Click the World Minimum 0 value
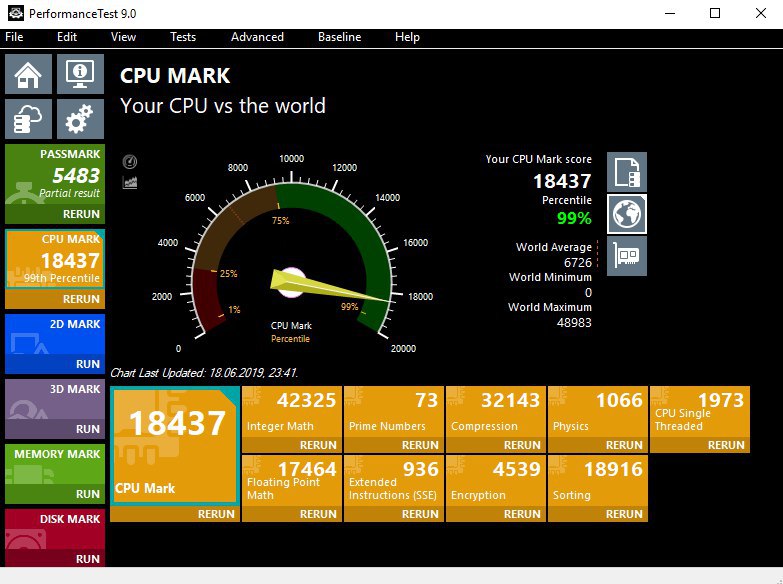The width and height of the screenshot is (783, 584). coord(588,293)
